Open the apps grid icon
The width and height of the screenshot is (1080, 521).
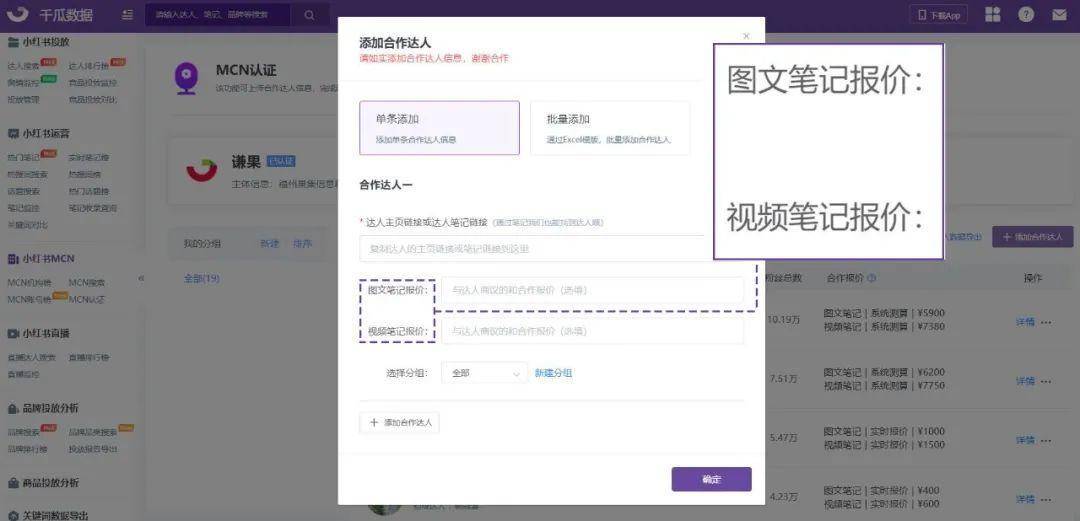tap(992, 15)
